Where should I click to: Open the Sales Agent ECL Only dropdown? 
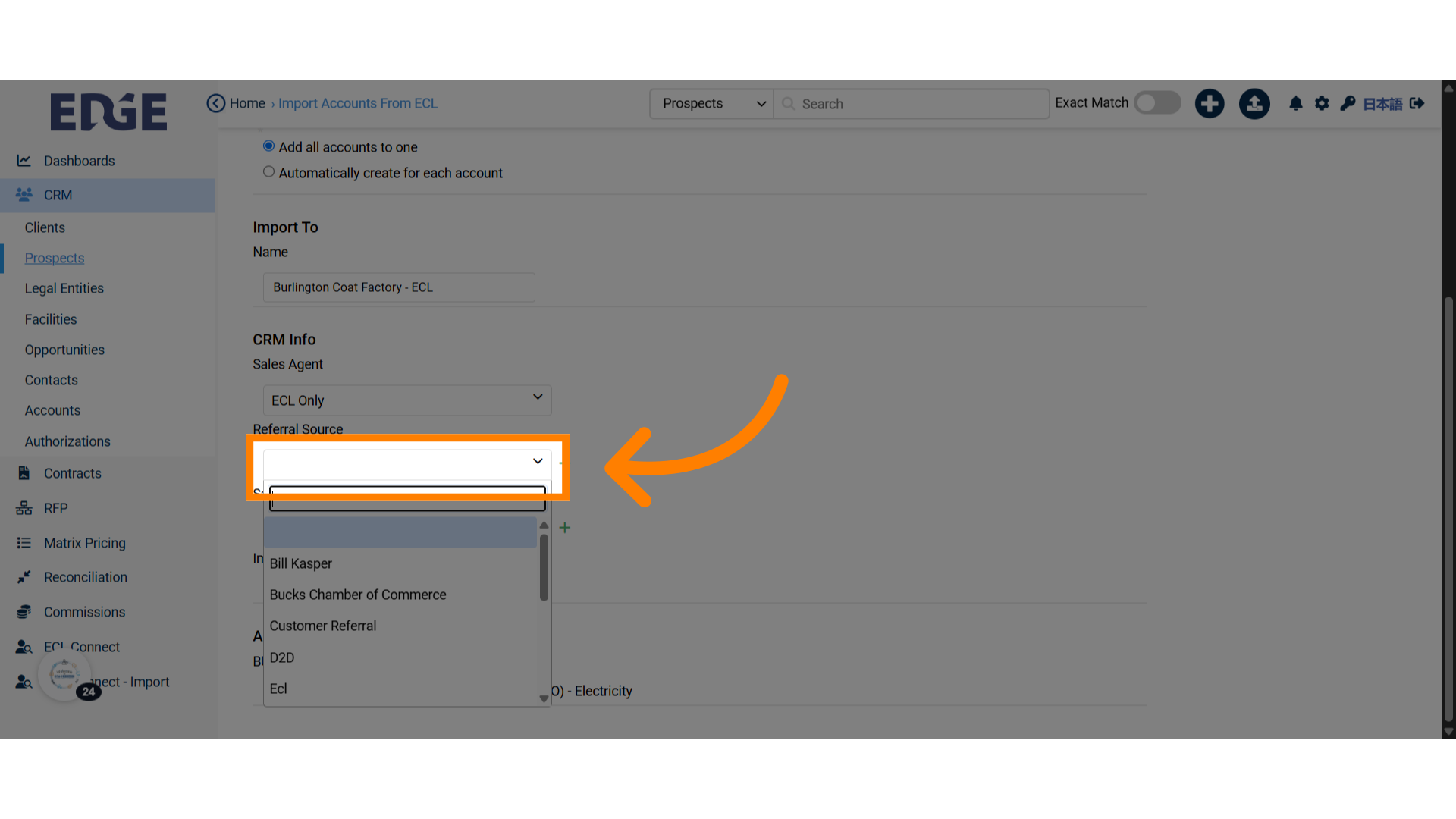tap(407, 400)
